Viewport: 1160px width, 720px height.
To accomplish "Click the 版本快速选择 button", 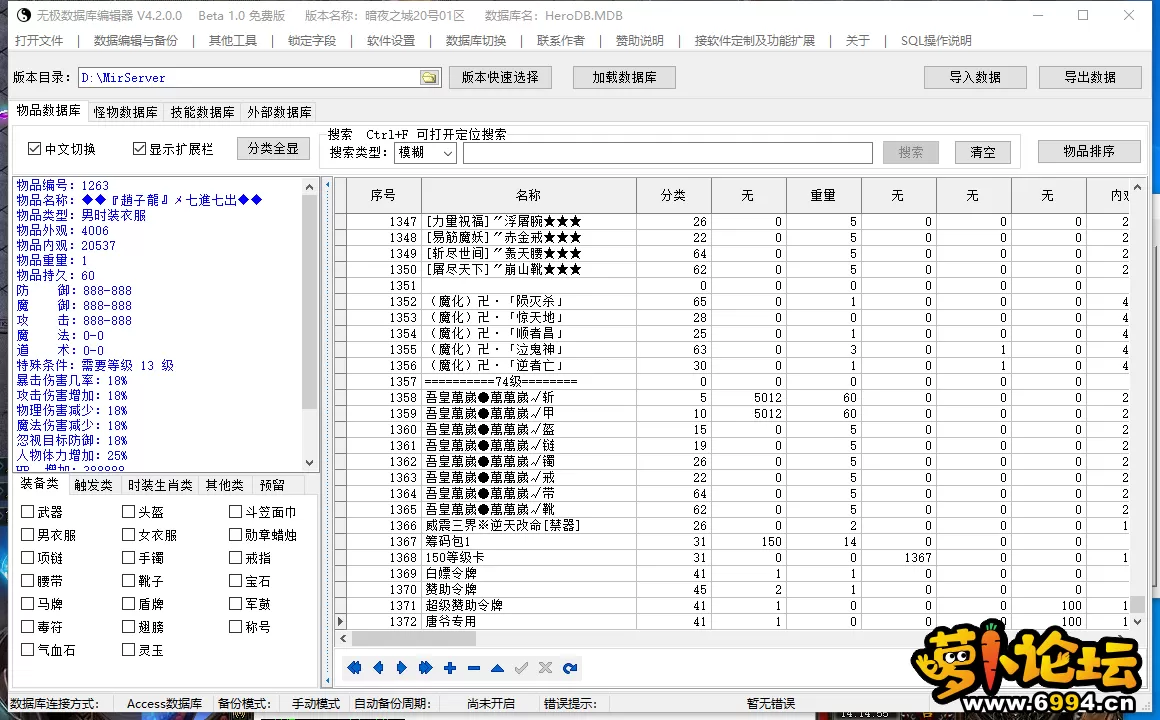I will (500, 77).
